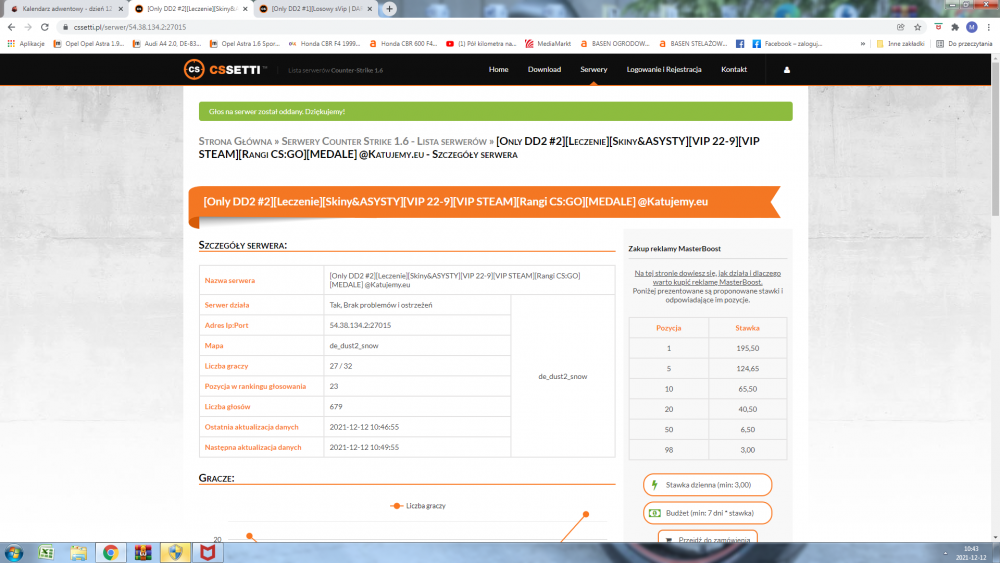Open Chrome profile avatar icon
This screenshot has width=1000, height=563.
971,27
